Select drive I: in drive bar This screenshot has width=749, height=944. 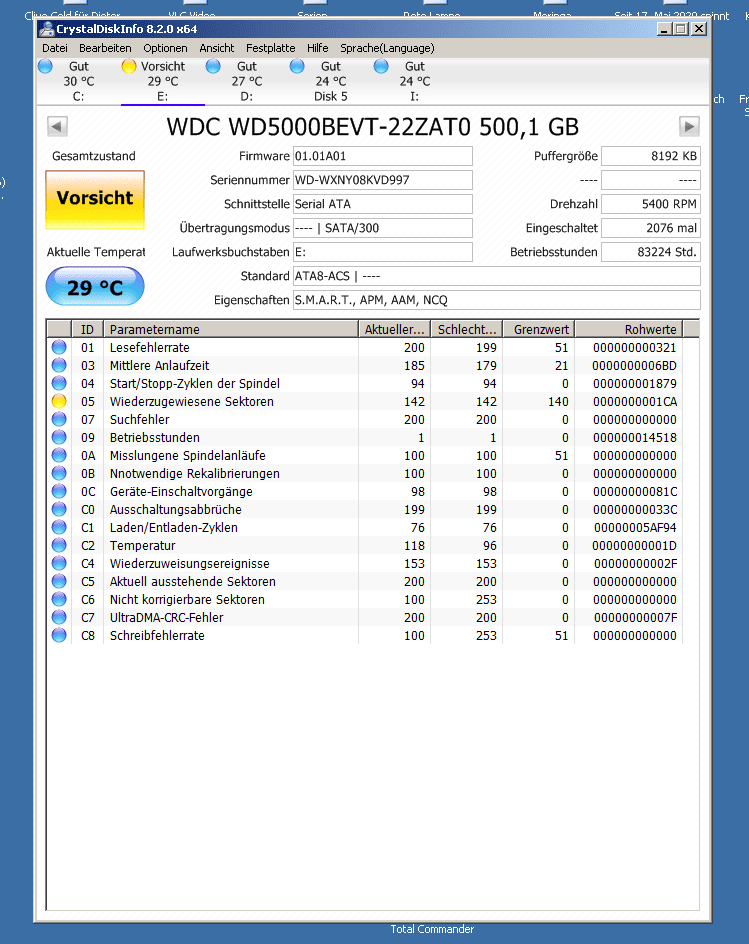pyautogui.click(x=415, y=81)
